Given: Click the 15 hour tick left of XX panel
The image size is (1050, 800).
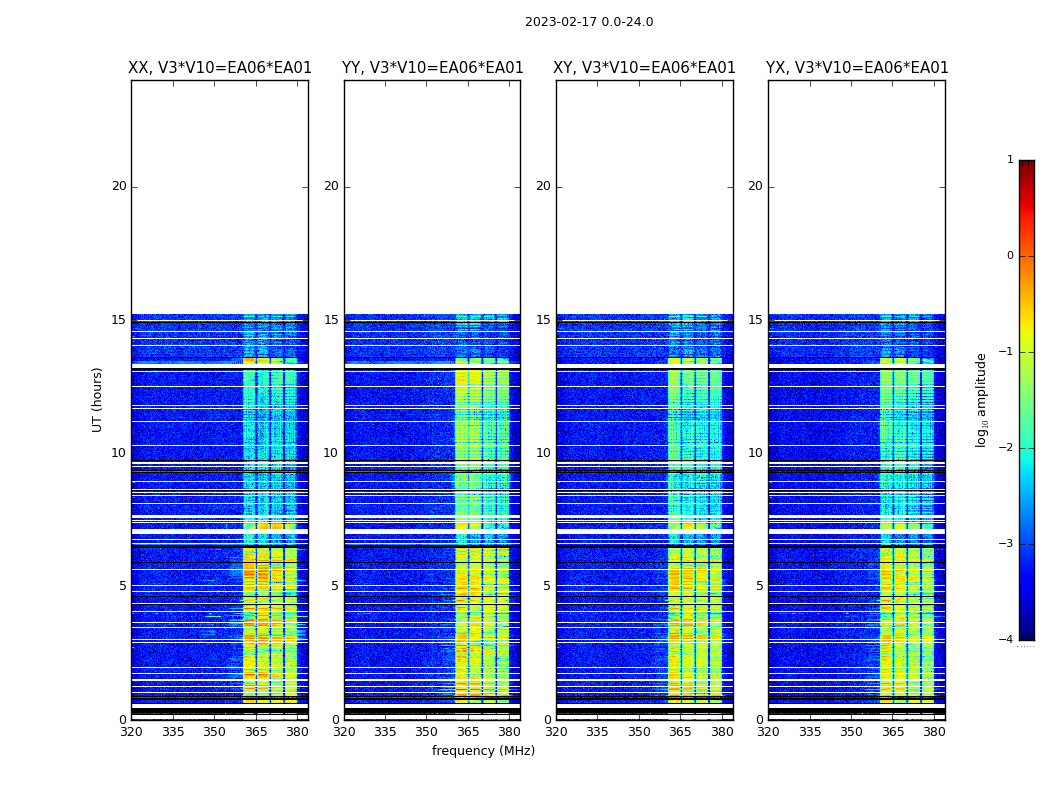Looking at the screenshot, I should point(119,320).
